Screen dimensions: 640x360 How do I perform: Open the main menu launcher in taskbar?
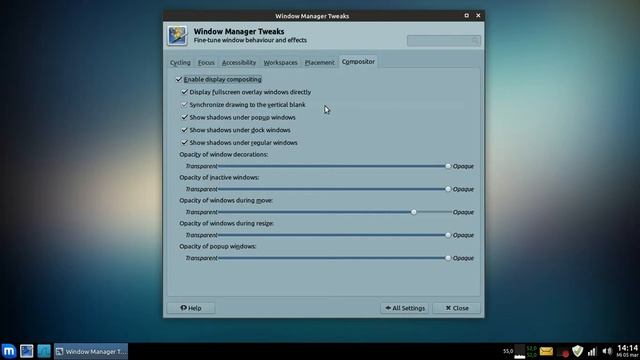[x=9, y=351]
